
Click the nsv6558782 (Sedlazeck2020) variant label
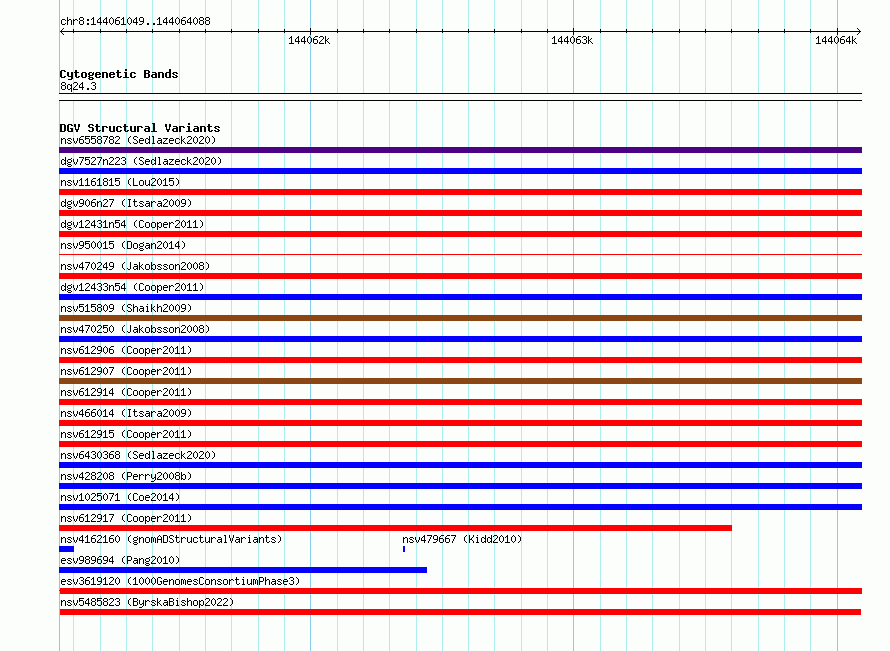click(x=138, y=140)
